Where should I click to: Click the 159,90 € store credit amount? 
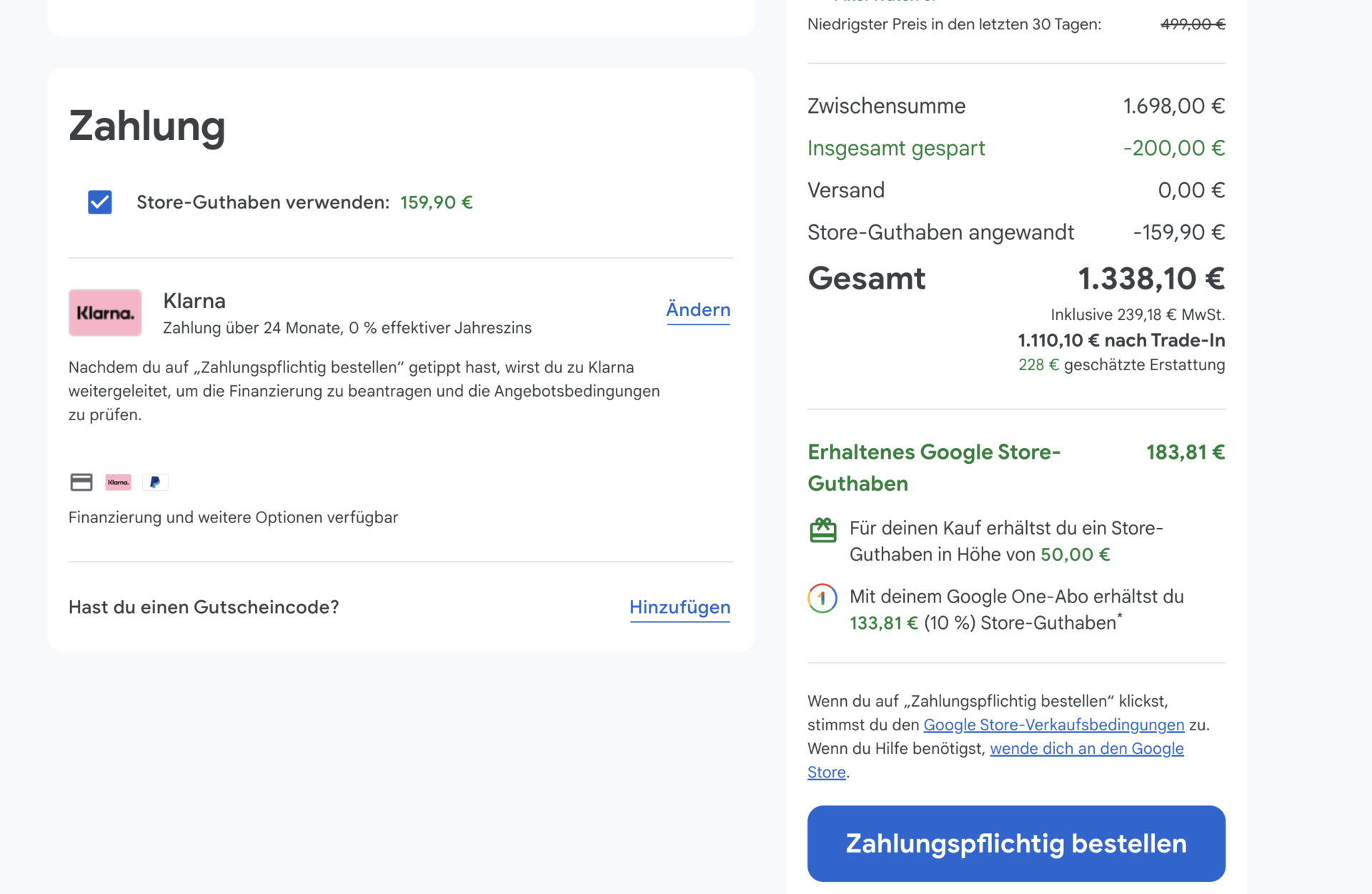(x=436, y=202)
